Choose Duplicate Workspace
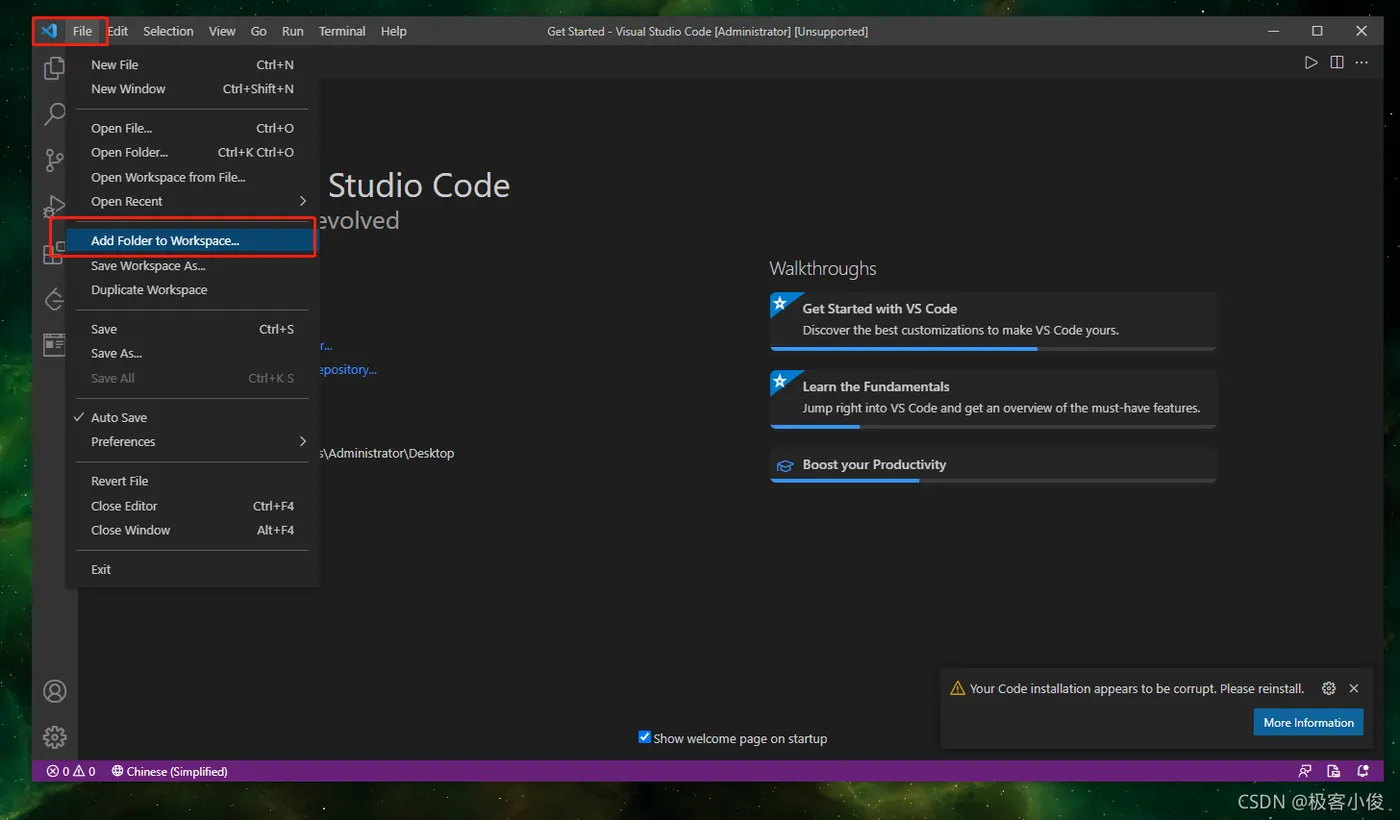Screen dimensions: 1400x820 coord(193,290)
